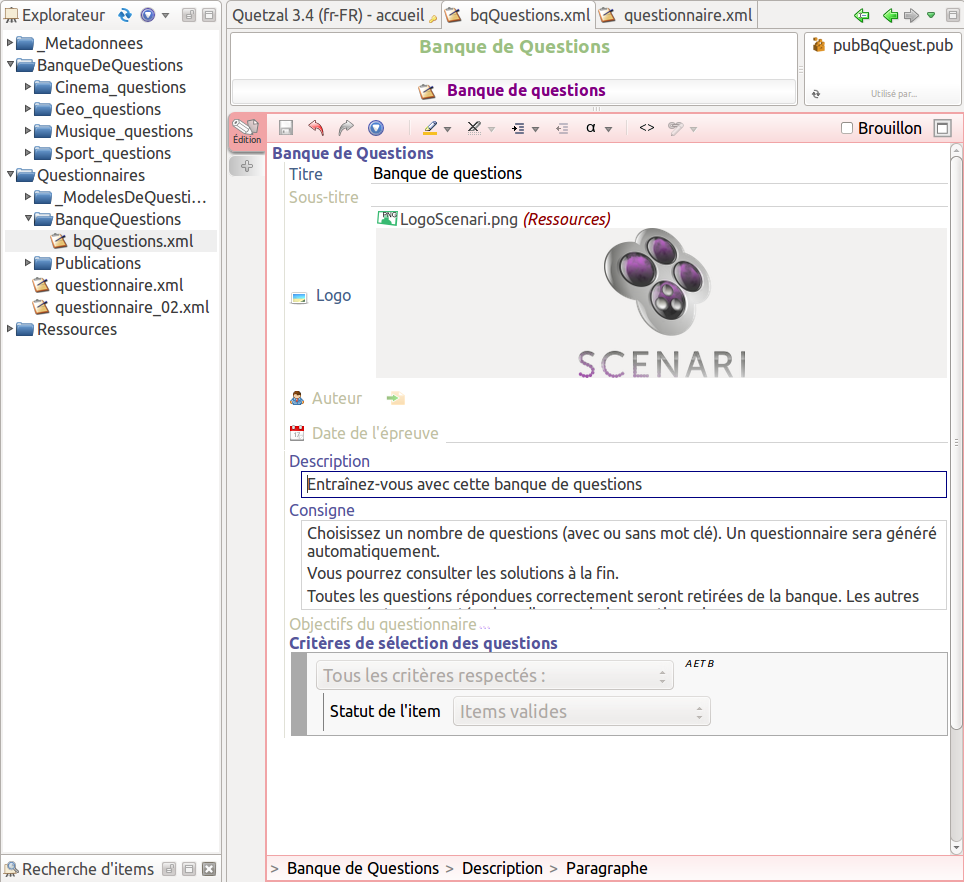
Task: Go forward with the grey right arrow
Action: [x=911, y=15]
